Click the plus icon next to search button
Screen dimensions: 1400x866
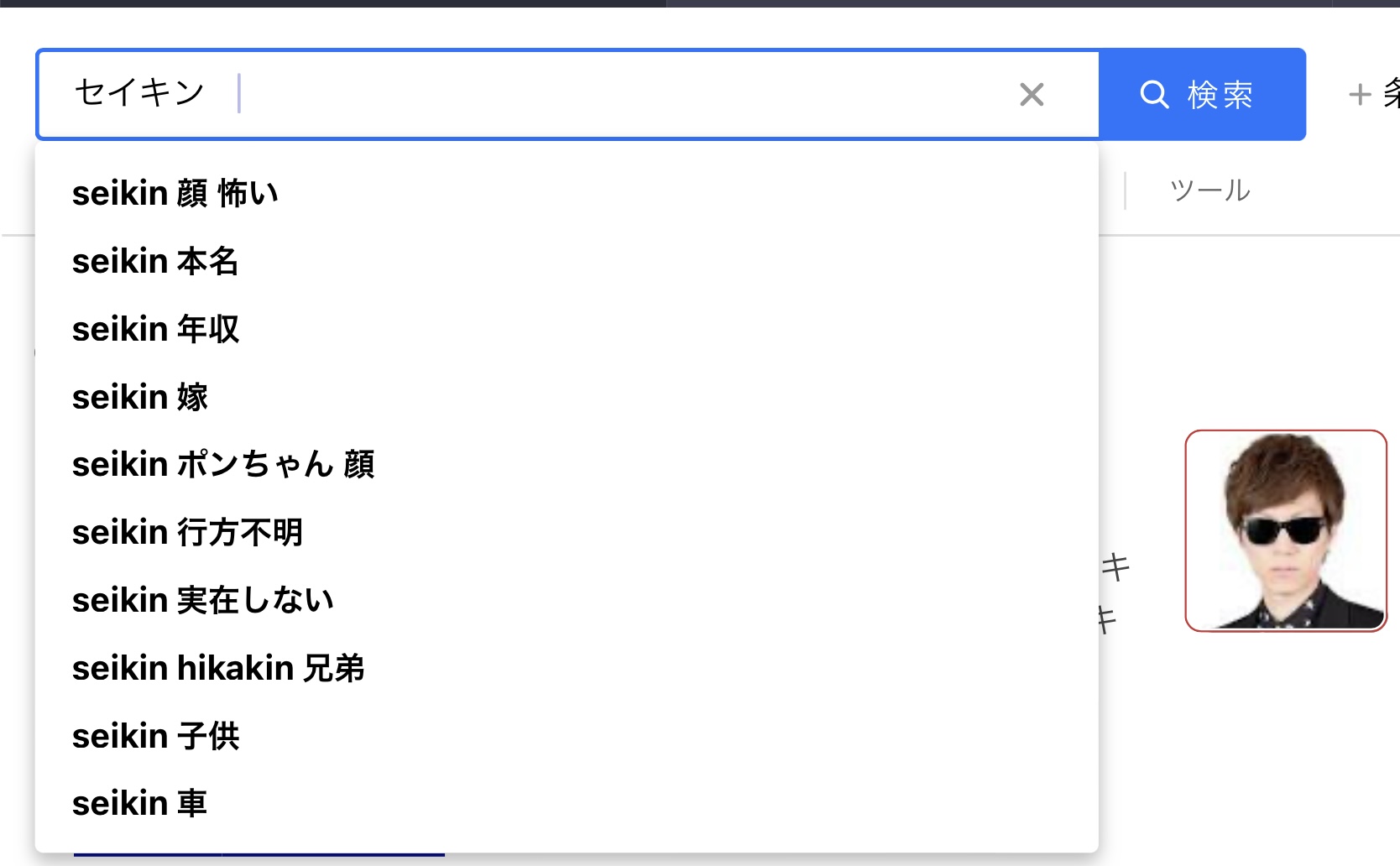pyautogui.click(x=1360, y=94)
